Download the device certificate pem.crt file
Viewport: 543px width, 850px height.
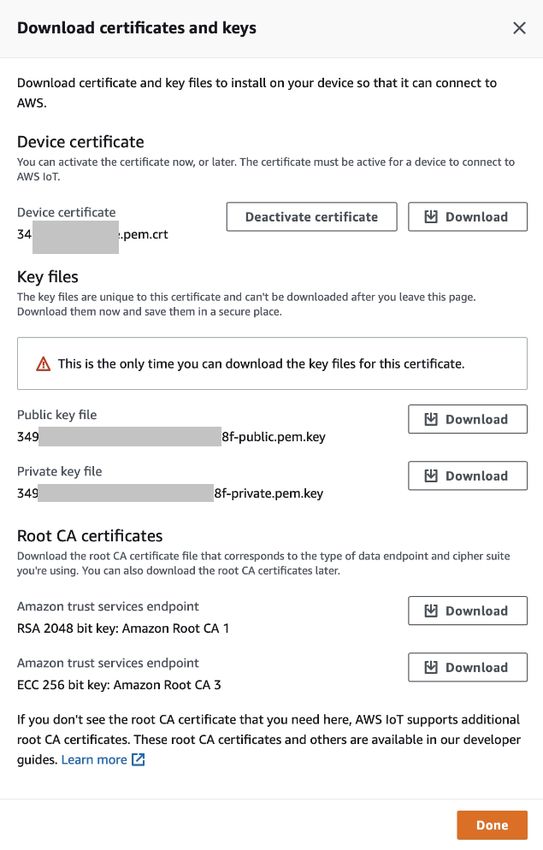point(468,217)
